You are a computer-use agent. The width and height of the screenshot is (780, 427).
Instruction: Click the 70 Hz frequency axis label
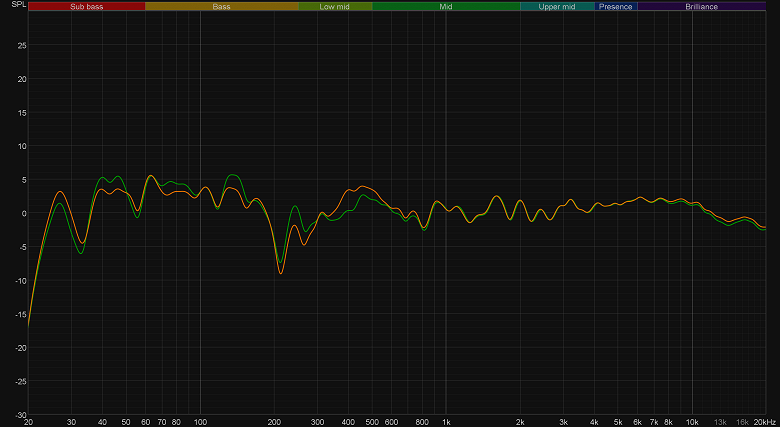pos(162,422)
